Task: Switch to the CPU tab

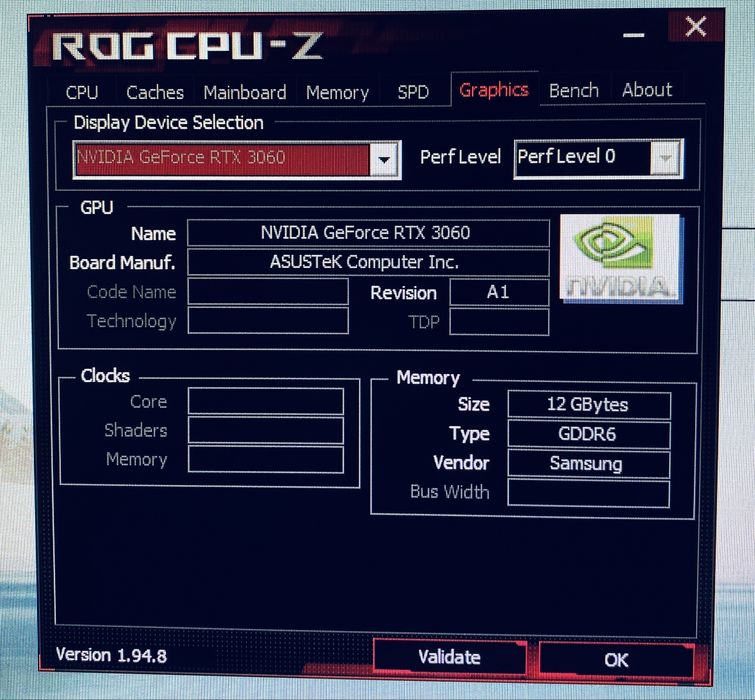Action: click(x=82, y=92)
